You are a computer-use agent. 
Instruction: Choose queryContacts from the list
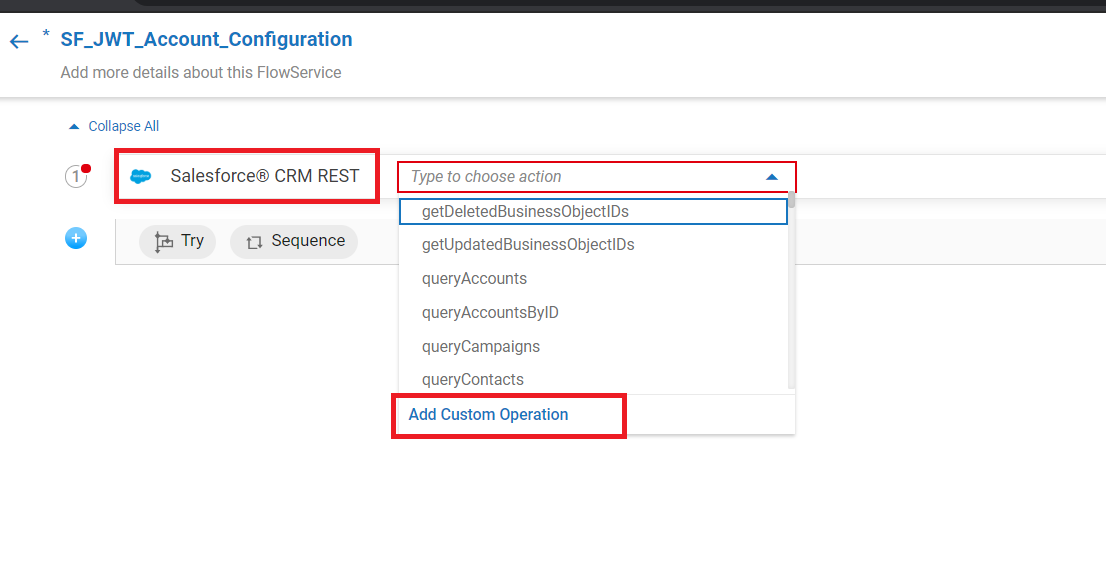tap(473, 379)
